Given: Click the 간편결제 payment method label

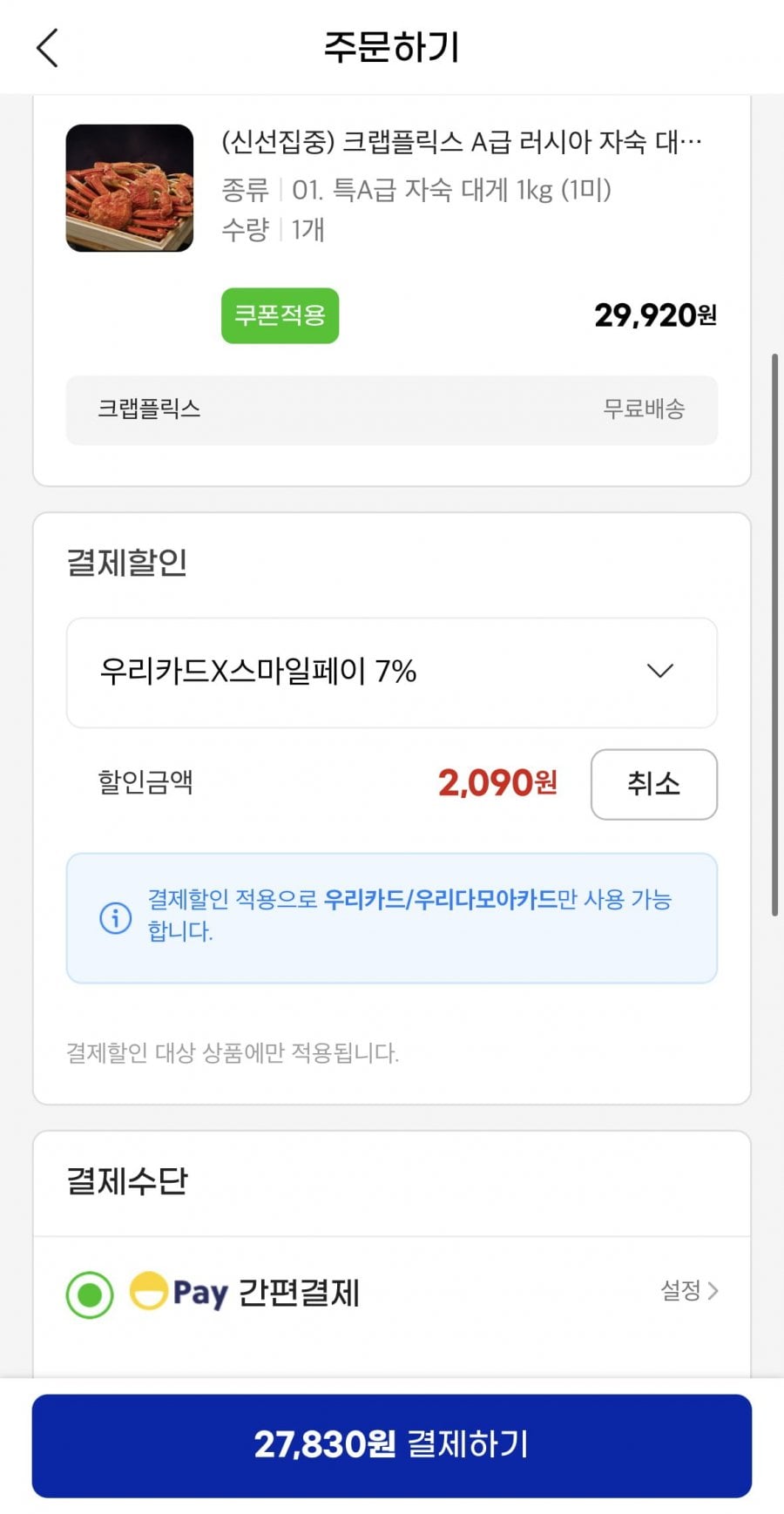Looking at the screenshot, I should (298, 1293).
